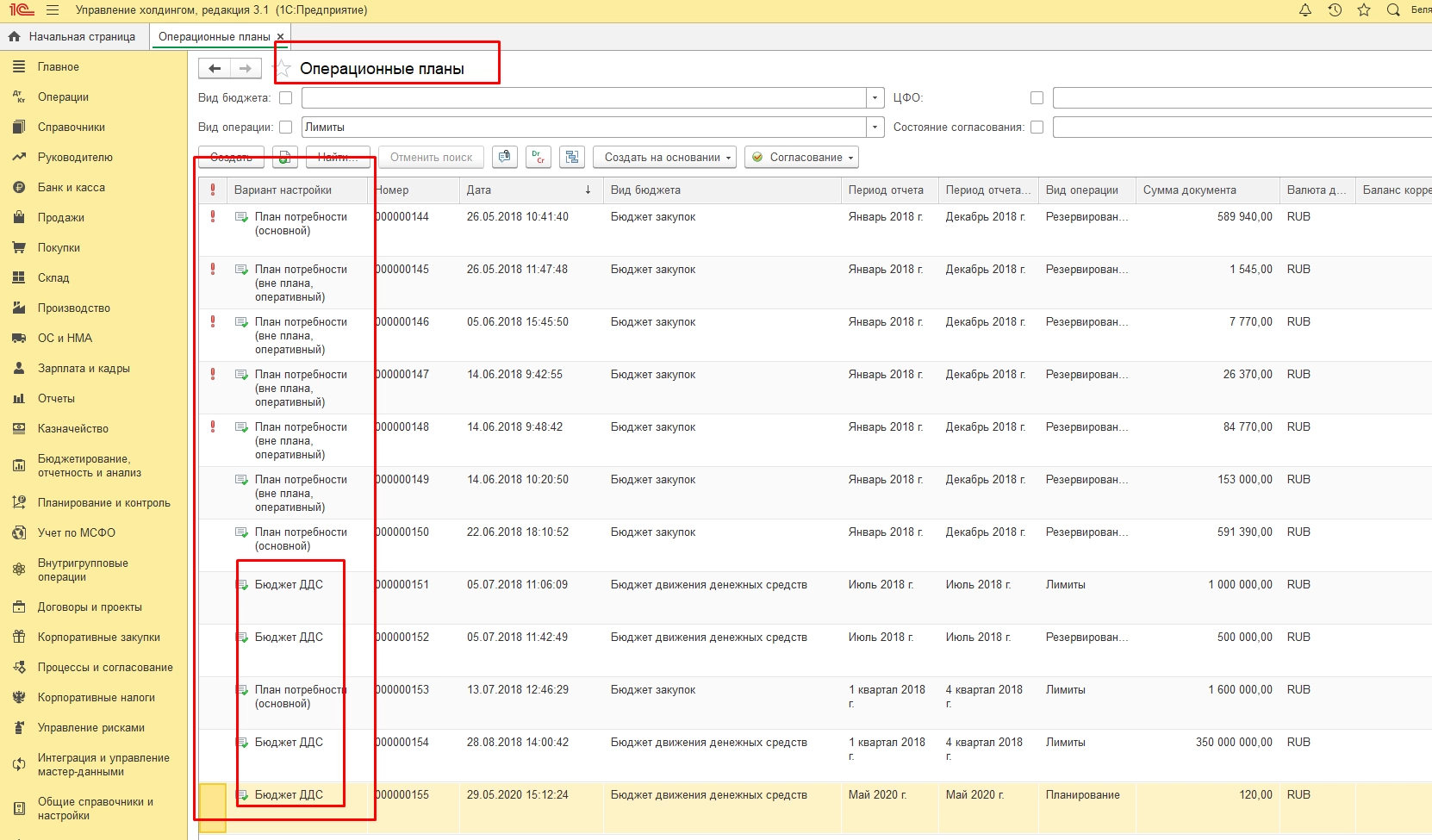Screen dimensions: 1432x840
Task: Open the Вид операции dropdown arrow
Action: coord(875,128)
